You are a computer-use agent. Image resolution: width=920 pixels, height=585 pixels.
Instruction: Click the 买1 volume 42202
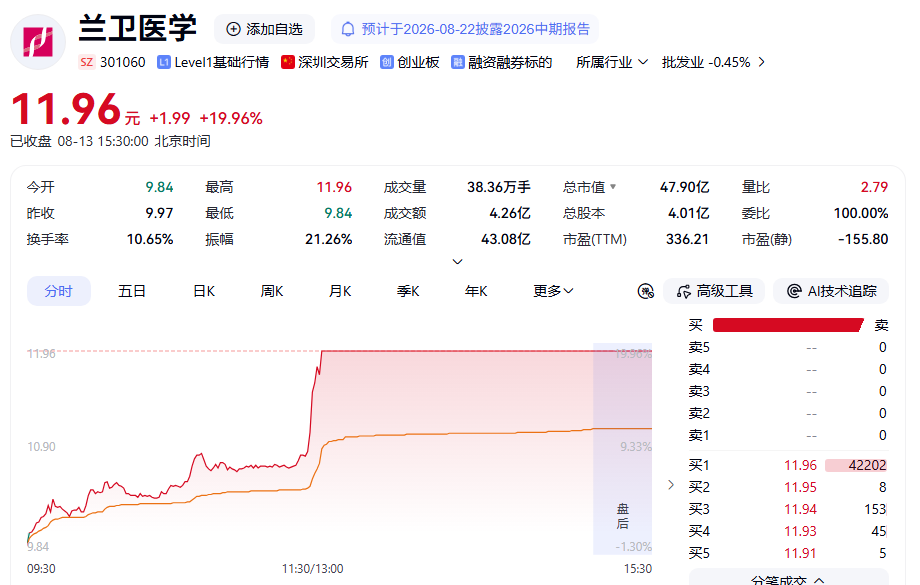[x=867, y=465]
